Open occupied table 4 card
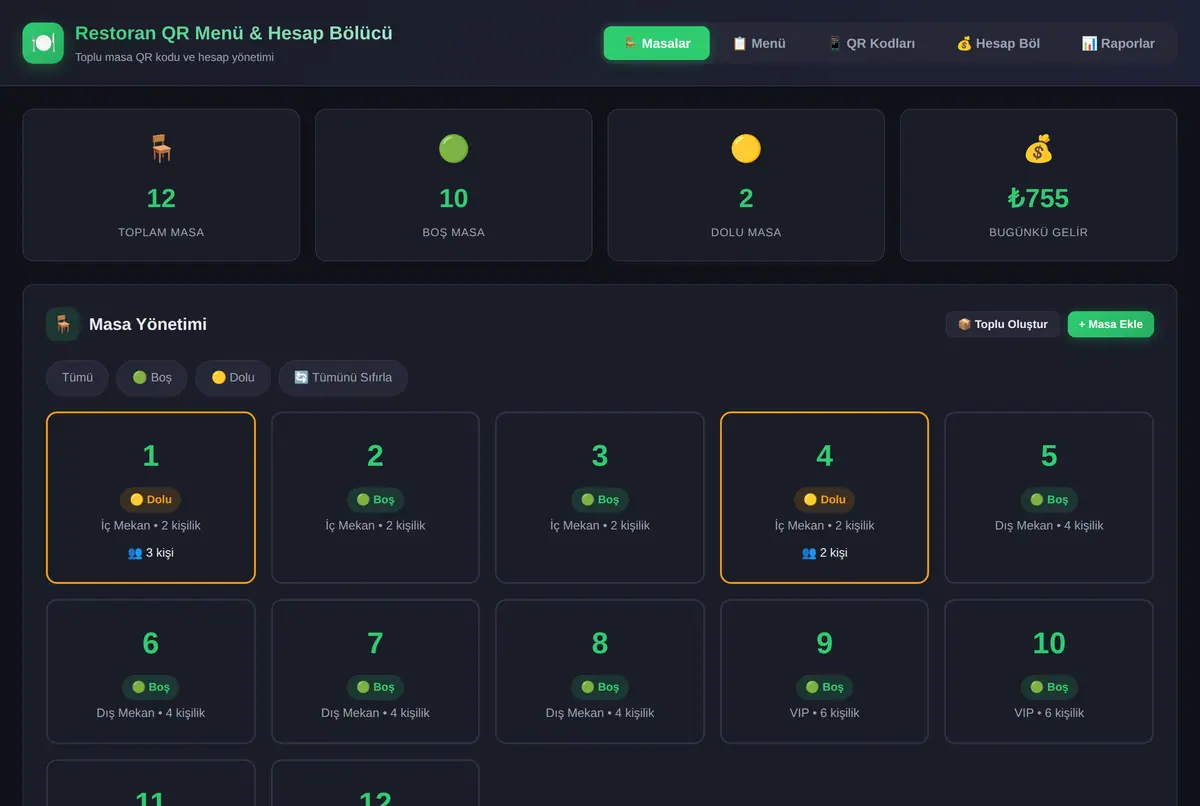The width and height of the screenshot is (1200, 806). pos(824,497)
